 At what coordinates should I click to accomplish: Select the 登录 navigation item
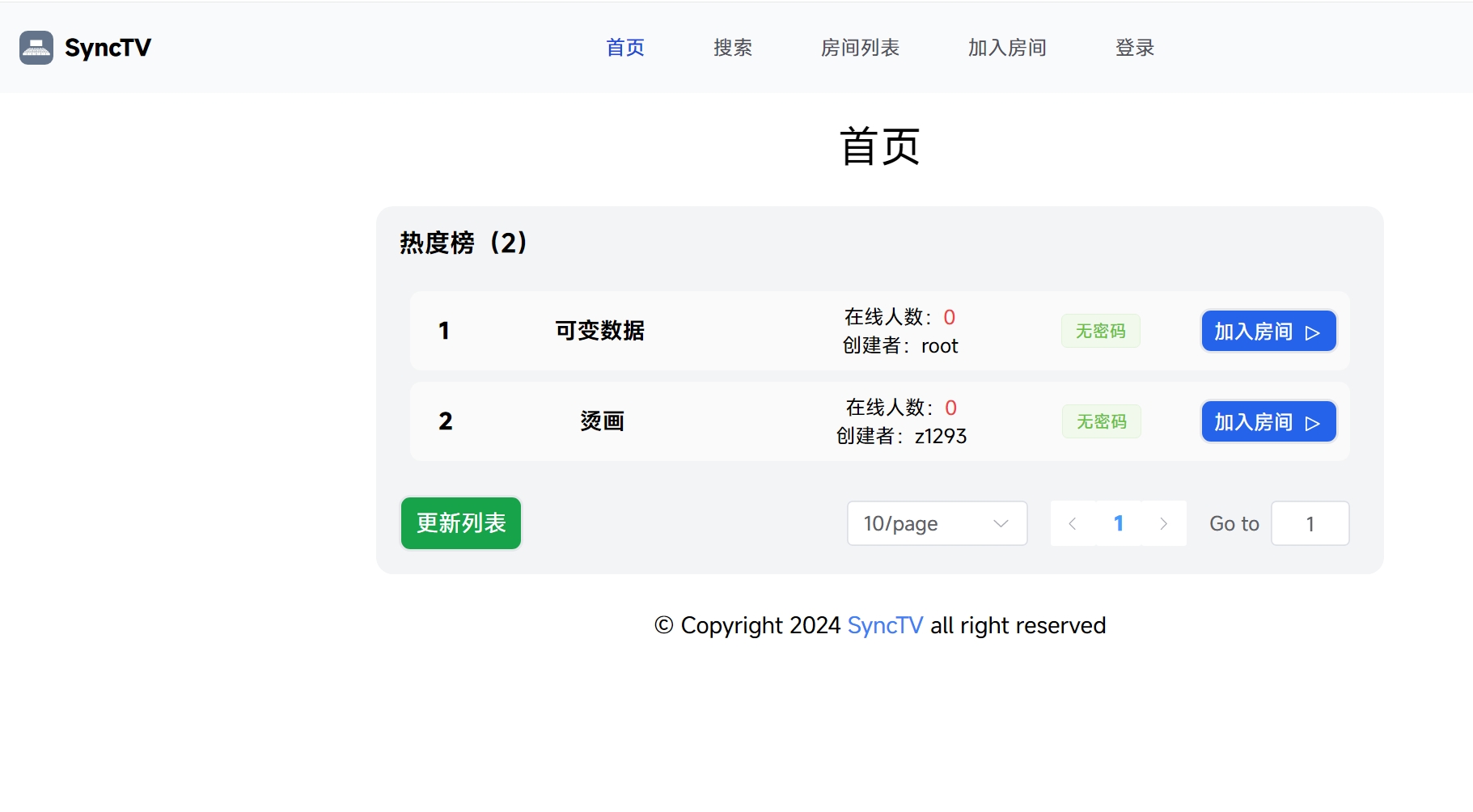[1134, 48]
